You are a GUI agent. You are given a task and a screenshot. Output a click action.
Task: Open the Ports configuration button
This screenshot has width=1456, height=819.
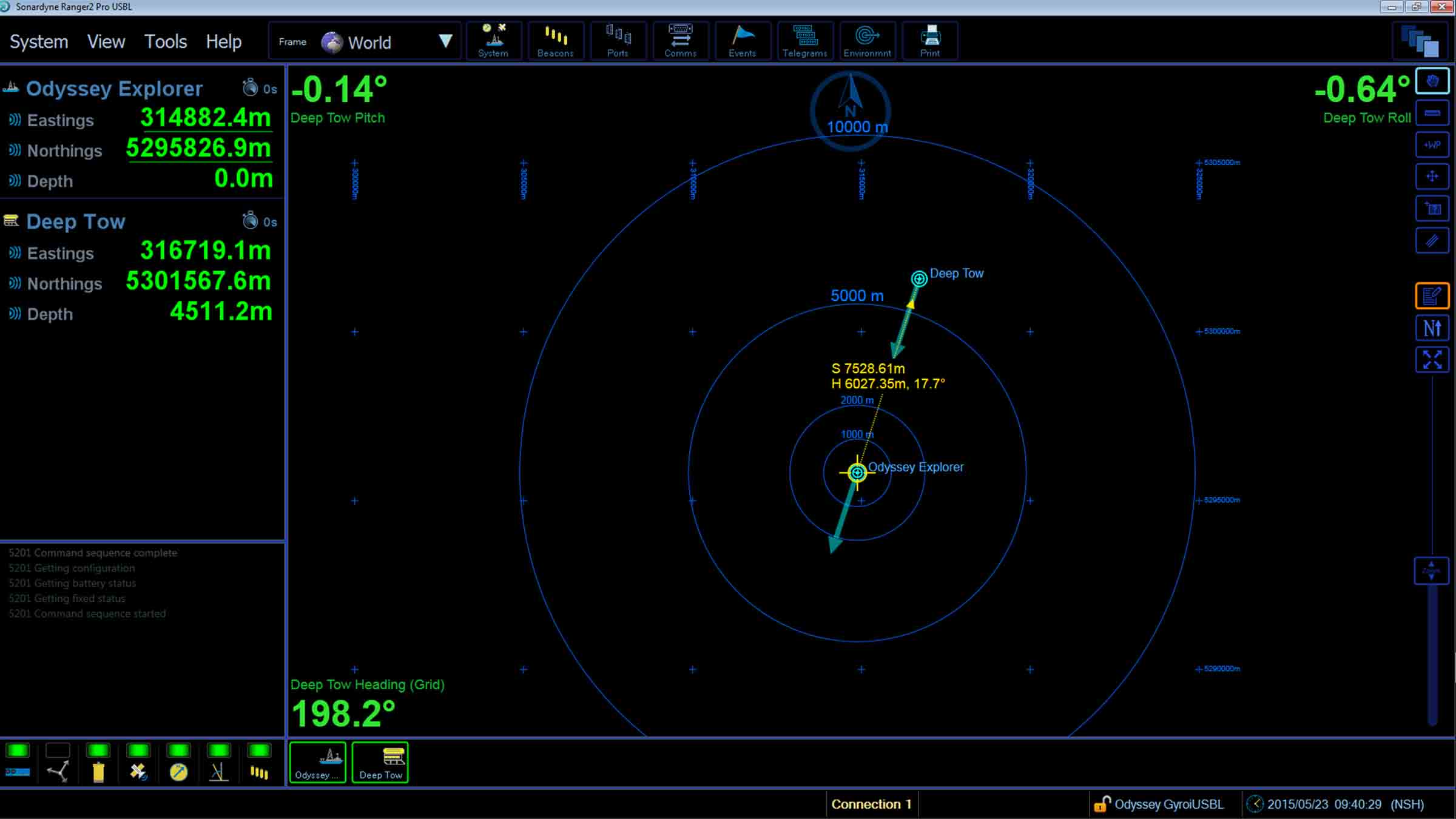point(618,41)
